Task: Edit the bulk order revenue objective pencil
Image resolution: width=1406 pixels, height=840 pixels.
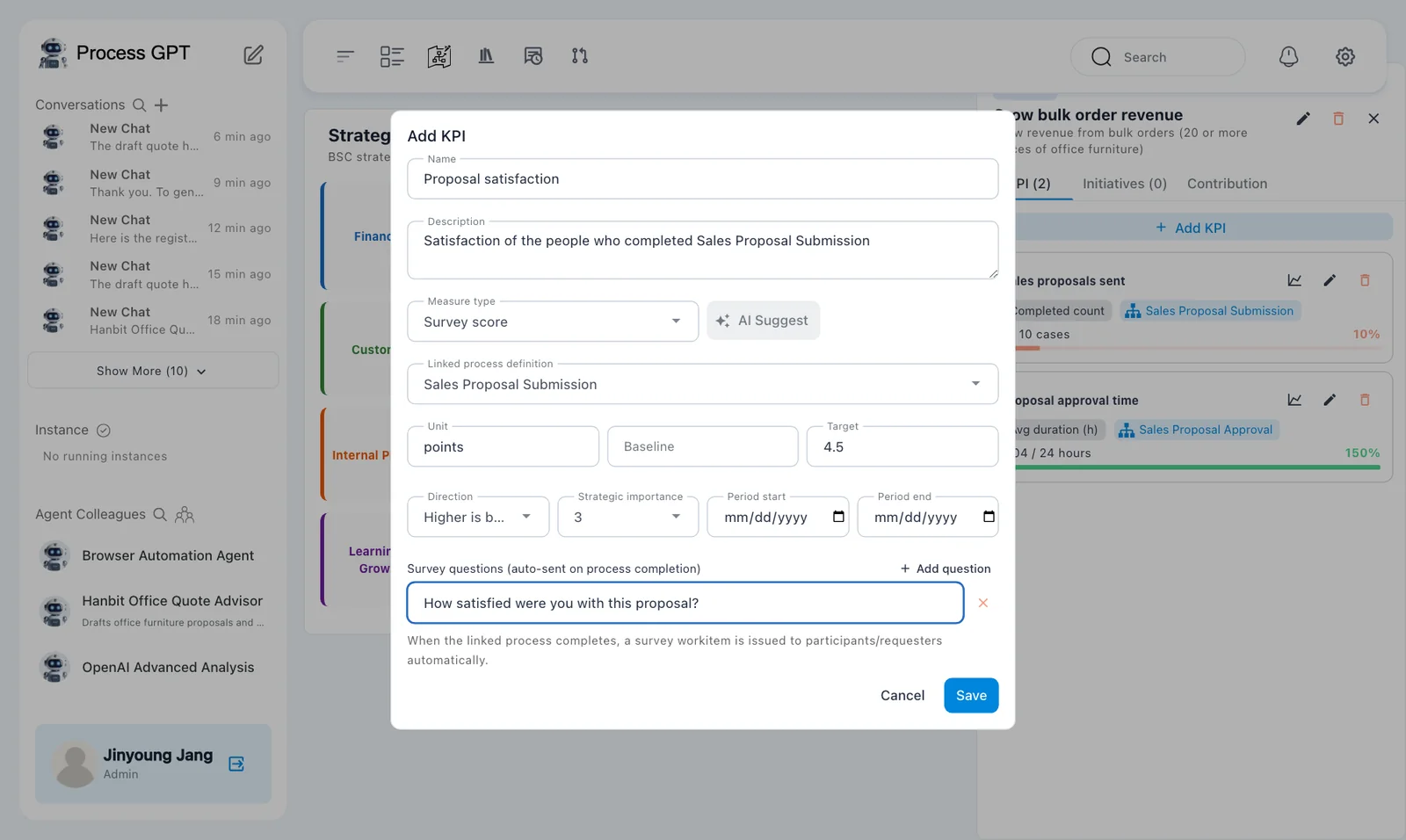Action: (x=1303, y=119)
